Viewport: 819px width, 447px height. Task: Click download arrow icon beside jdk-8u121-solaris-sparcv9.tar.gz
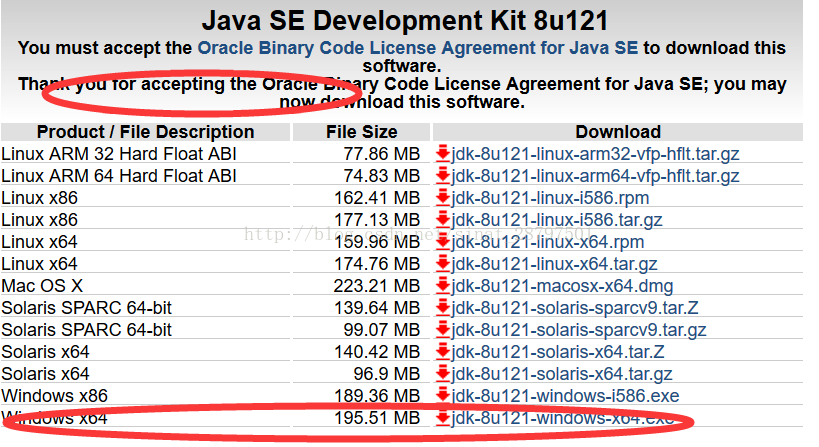443,330
